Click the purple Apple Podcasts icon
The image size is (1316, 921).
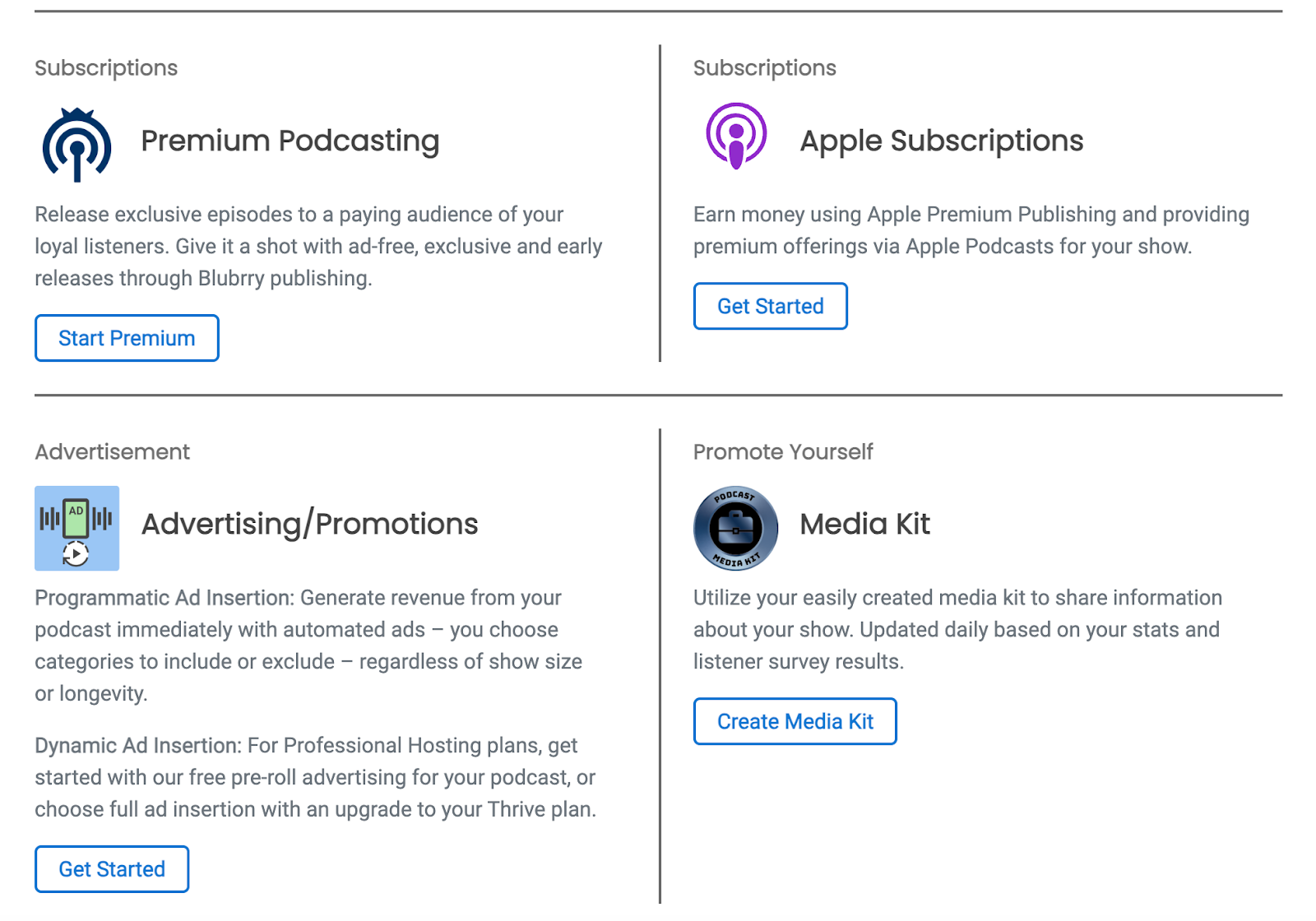[736, 136]
